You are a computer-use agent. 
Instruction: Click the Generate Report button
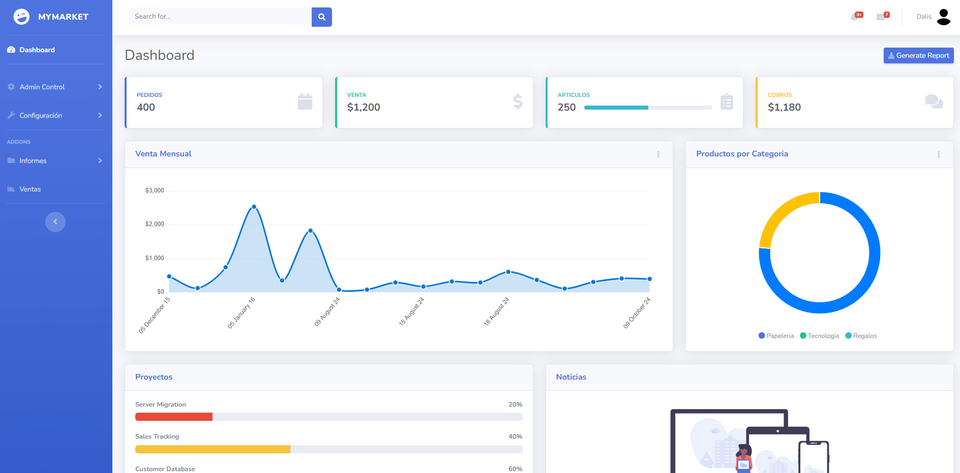click(x=918, y=56)
